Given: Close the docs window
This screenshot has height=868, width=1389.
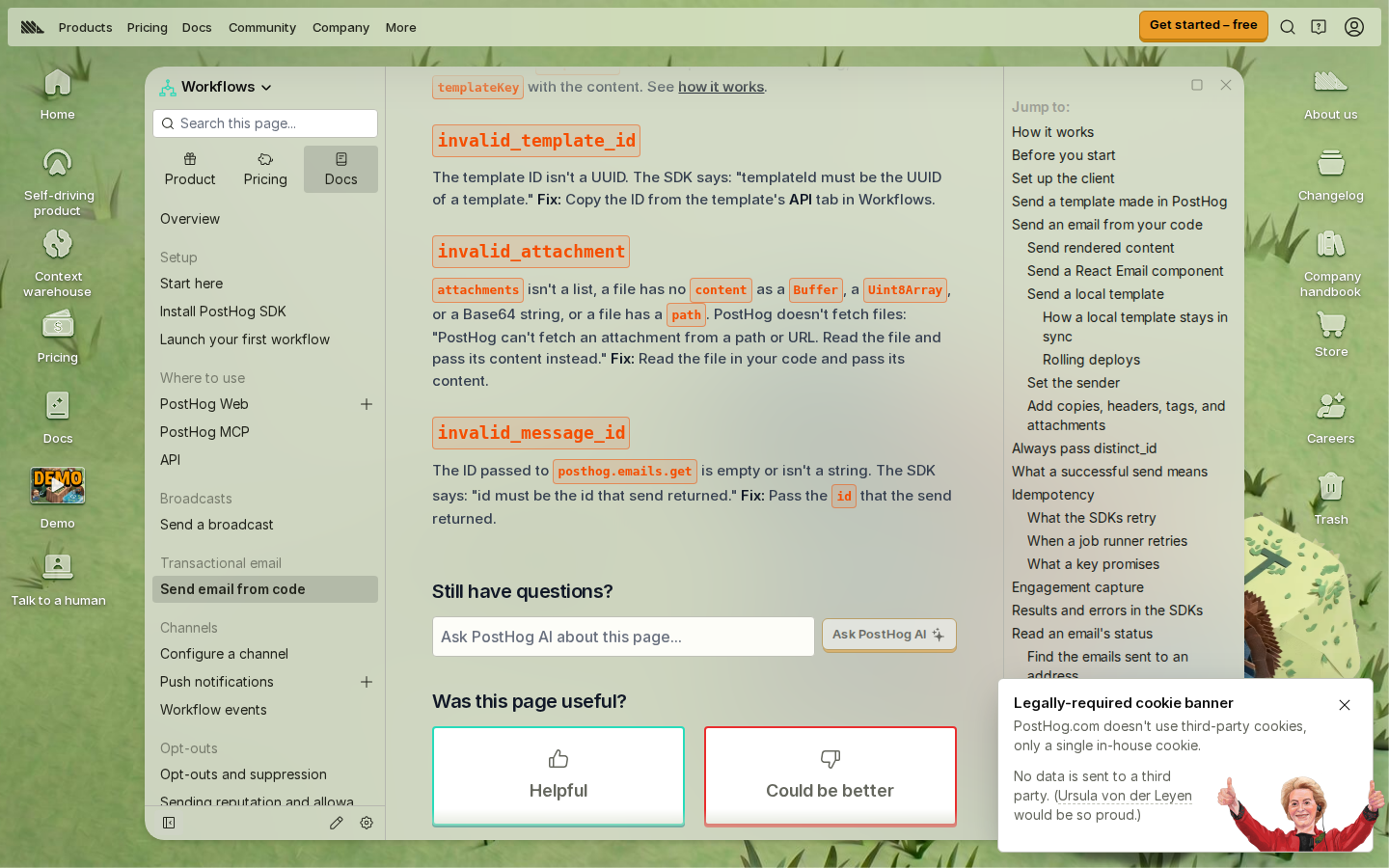Looking at the screenshot, I should [1226, 85].
